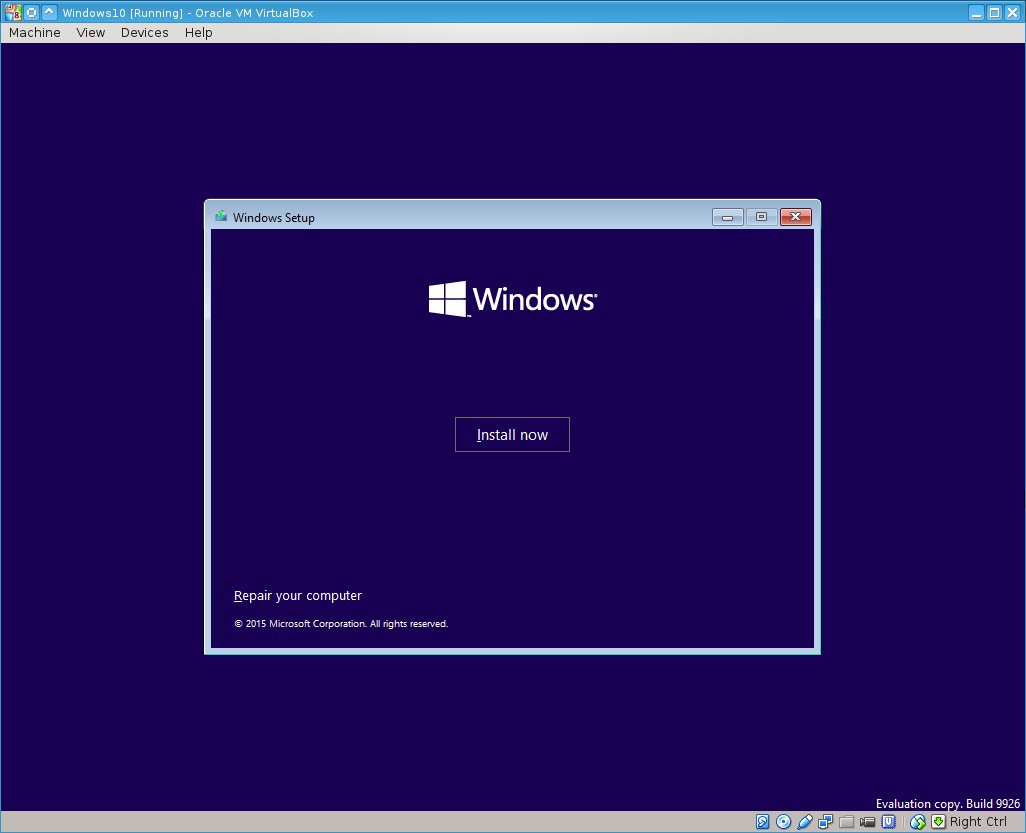Viewport: 1026px width, 833px height.
Task: Click the optical disk indicator icon
Action: click(x=783, y=822)
